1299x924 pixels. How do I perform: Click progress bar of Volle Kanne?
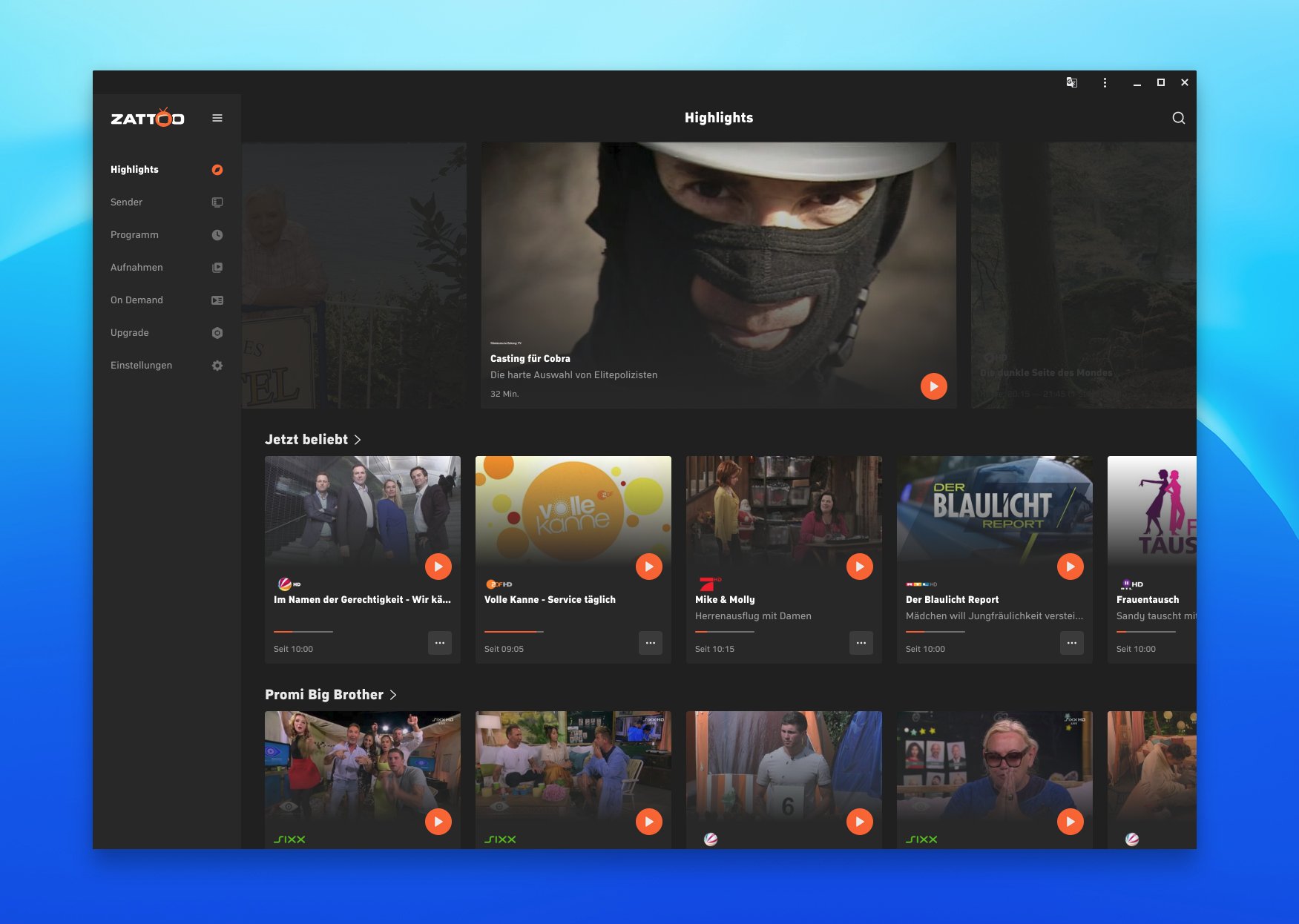click(514, 632)
